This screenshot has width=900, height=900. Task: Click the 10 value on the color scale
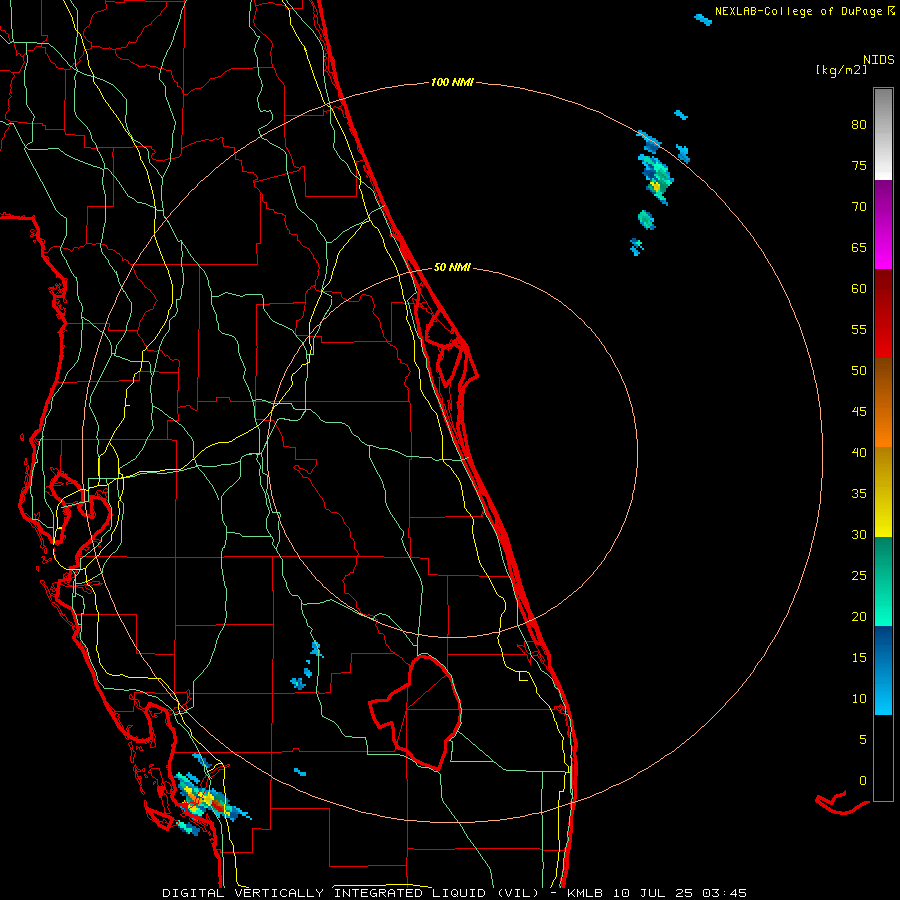tap(859, 699)
